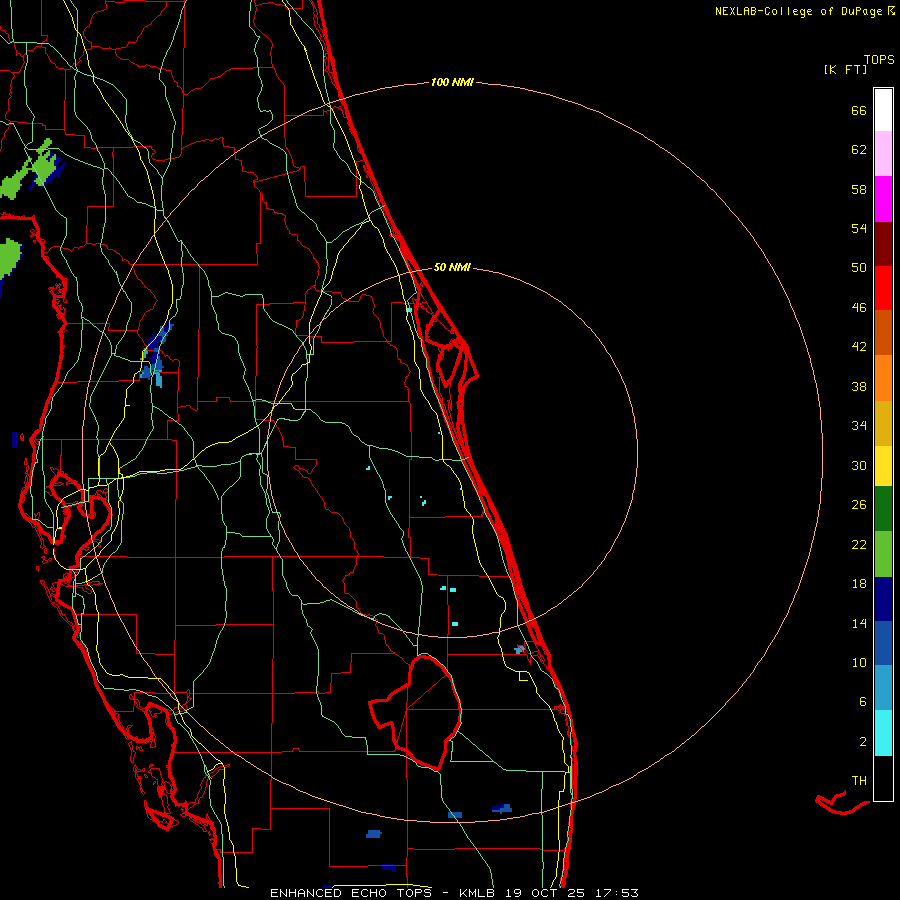Screen dimensions: 900x900
Task: Click the 'TOPS' legend heading
Action: pos(879,60)
